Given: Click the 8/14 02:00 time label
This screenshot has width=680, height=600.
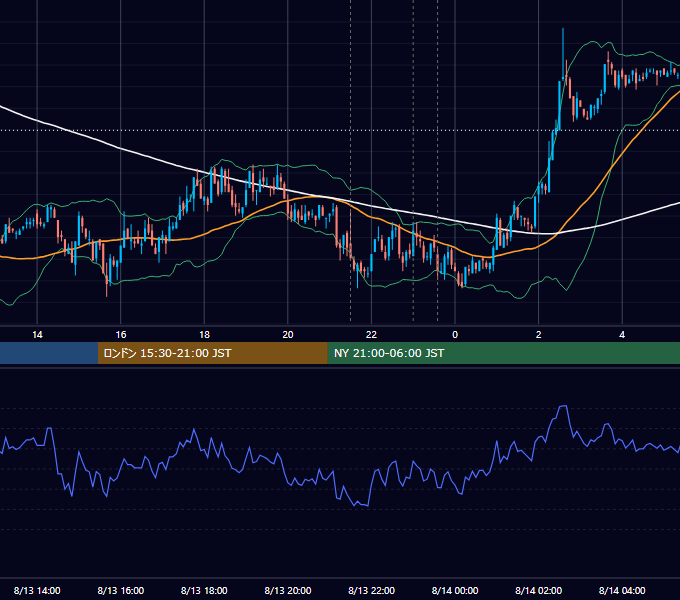Looking at the screenshot, I should pos(539,590).
